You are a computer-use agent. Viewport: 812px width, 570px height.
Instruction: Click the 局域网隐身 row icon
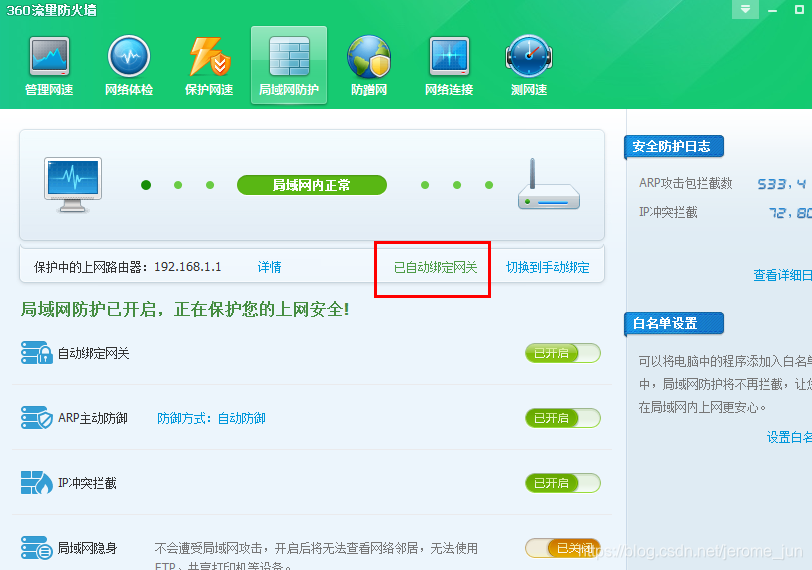coord(37,548)
